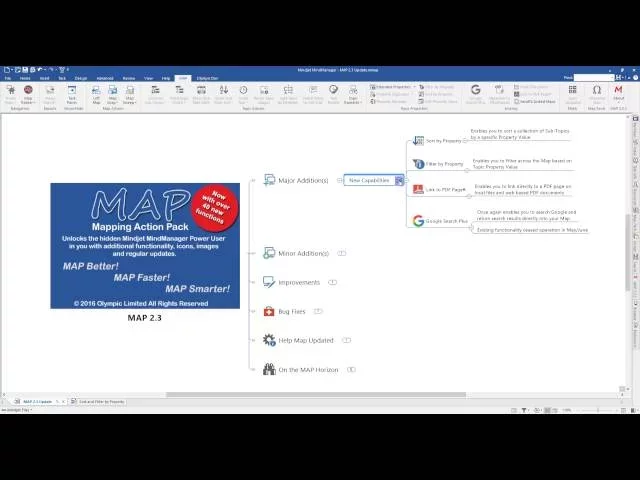Click the filter funnel icon in status bar

(x=524, y=410)
